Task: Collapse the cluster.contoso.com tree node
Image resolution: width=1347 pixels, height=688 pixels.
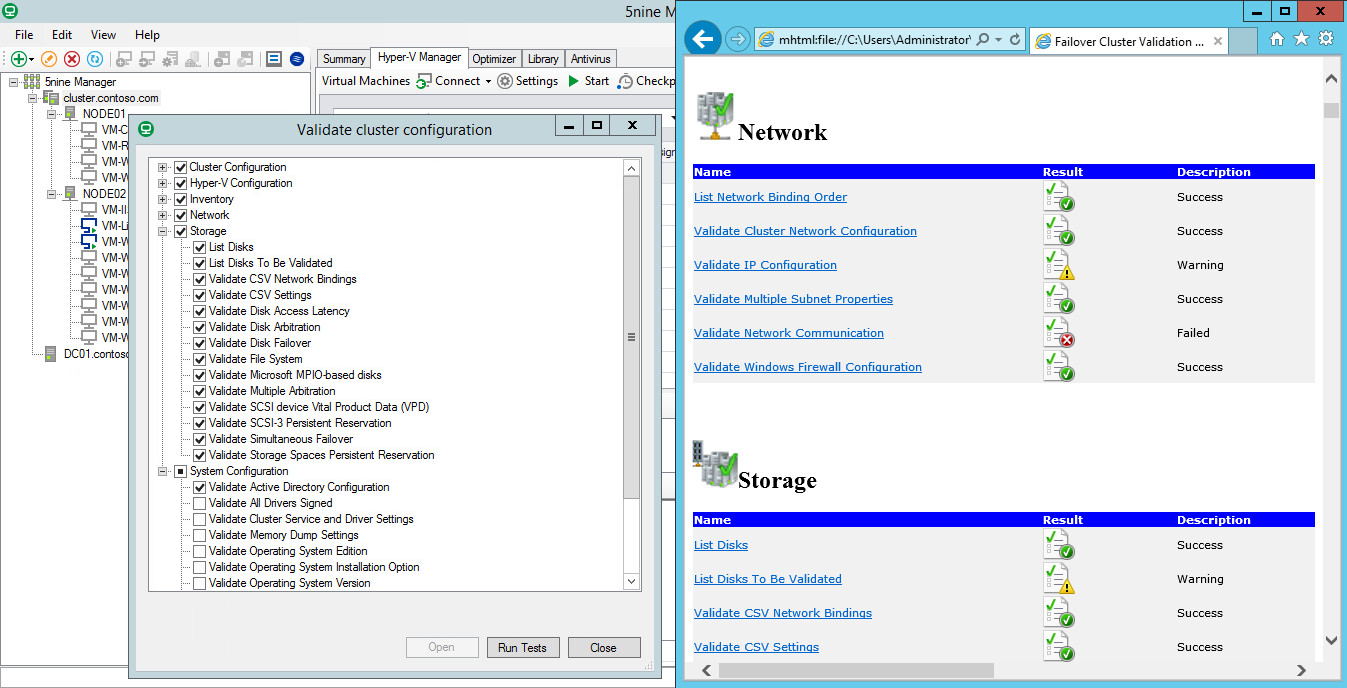Action: (x=33, y=98)
